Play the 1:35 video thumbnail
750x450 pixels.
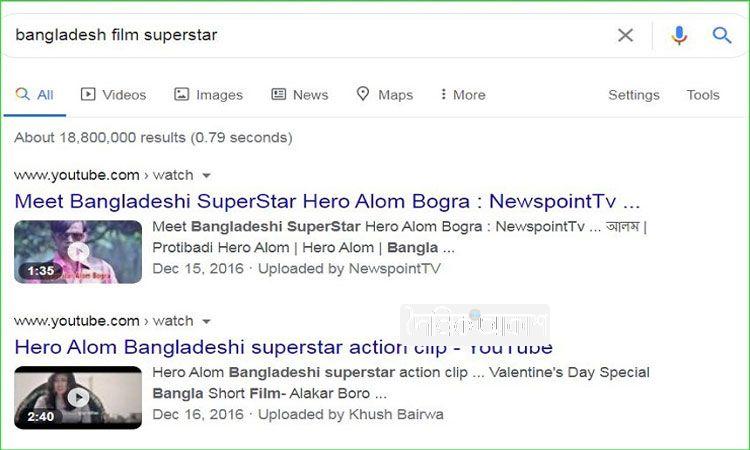tap(78, 252)
